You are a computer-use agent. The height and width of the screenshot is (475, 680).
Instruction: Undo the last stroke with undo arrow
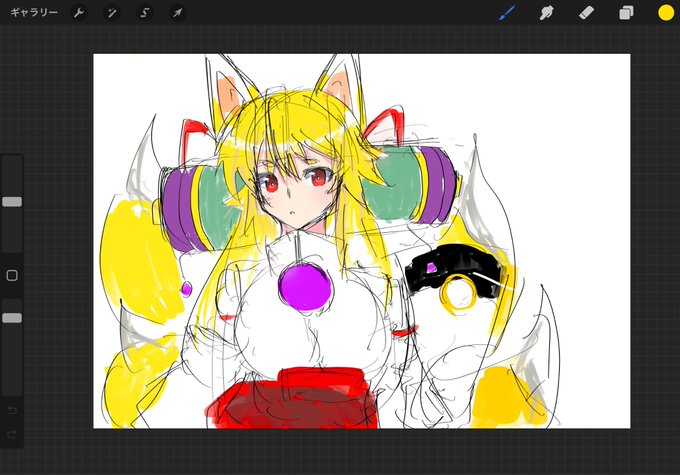click(x=12, y=410)
